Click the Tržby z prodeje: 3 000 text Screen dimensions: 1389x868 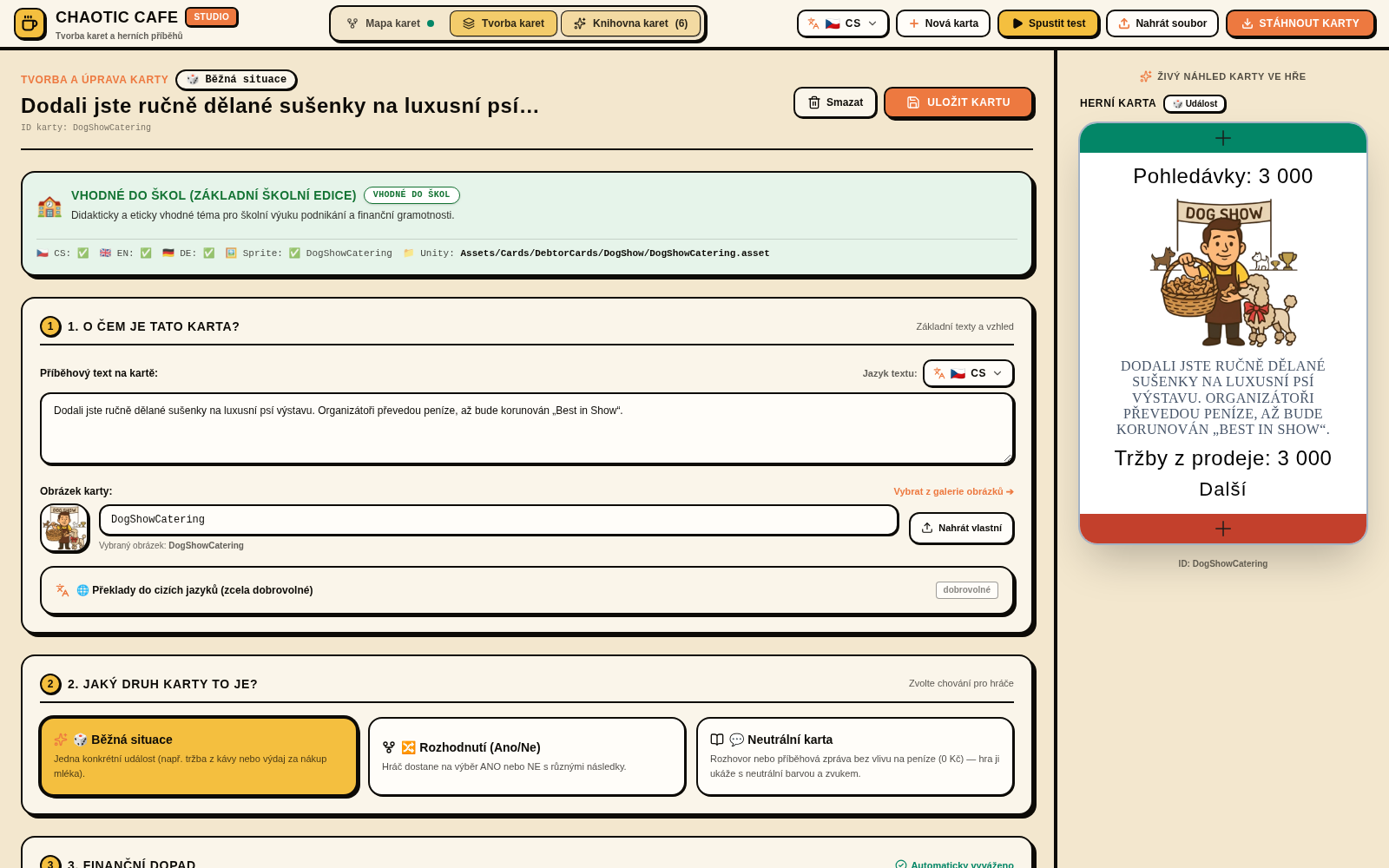pyautogui.click(x=1222, y=458)
